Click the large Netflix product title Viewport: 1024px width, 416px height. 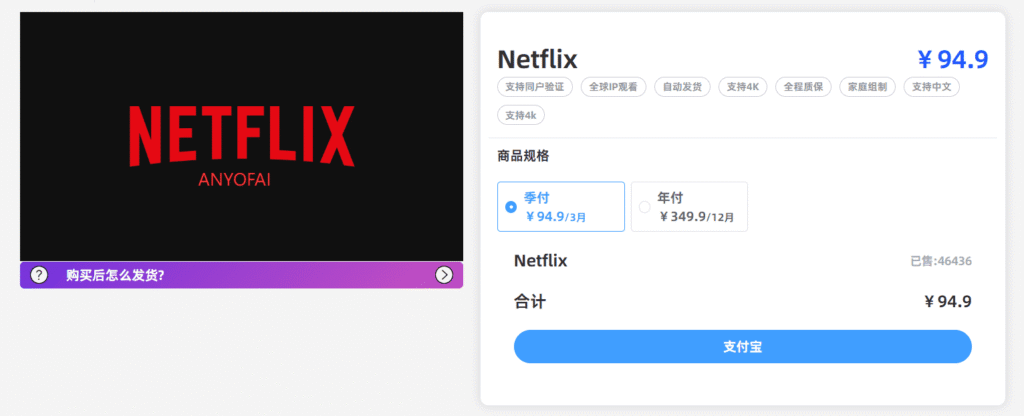537,59
